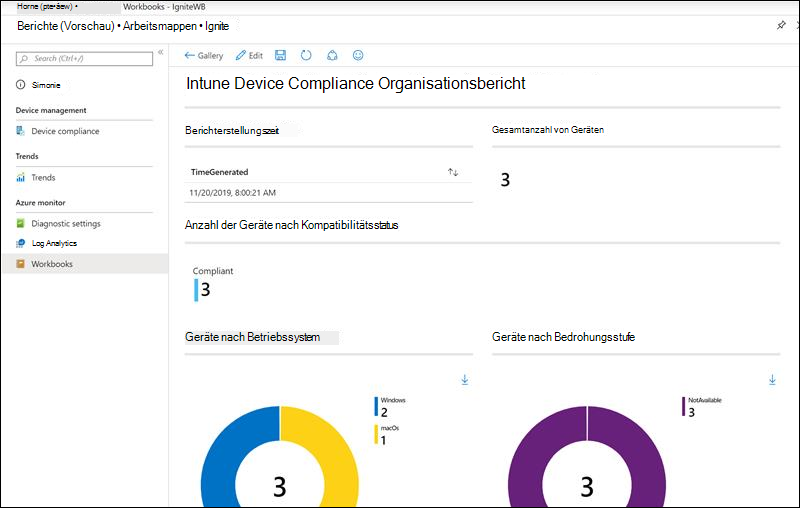Click the Compliant tile count
Image resolution: width=800 pixels, height=508 pixels.
[x=206, y=290]
